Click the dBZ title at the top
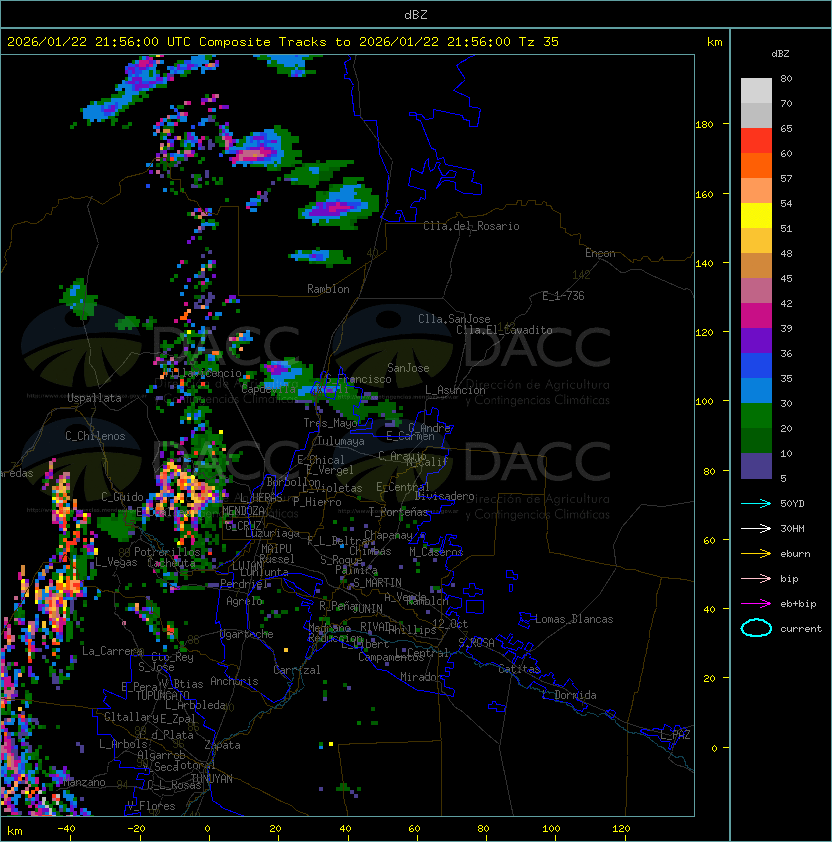This screenshot has width=832, height=842. coord(416,15)
